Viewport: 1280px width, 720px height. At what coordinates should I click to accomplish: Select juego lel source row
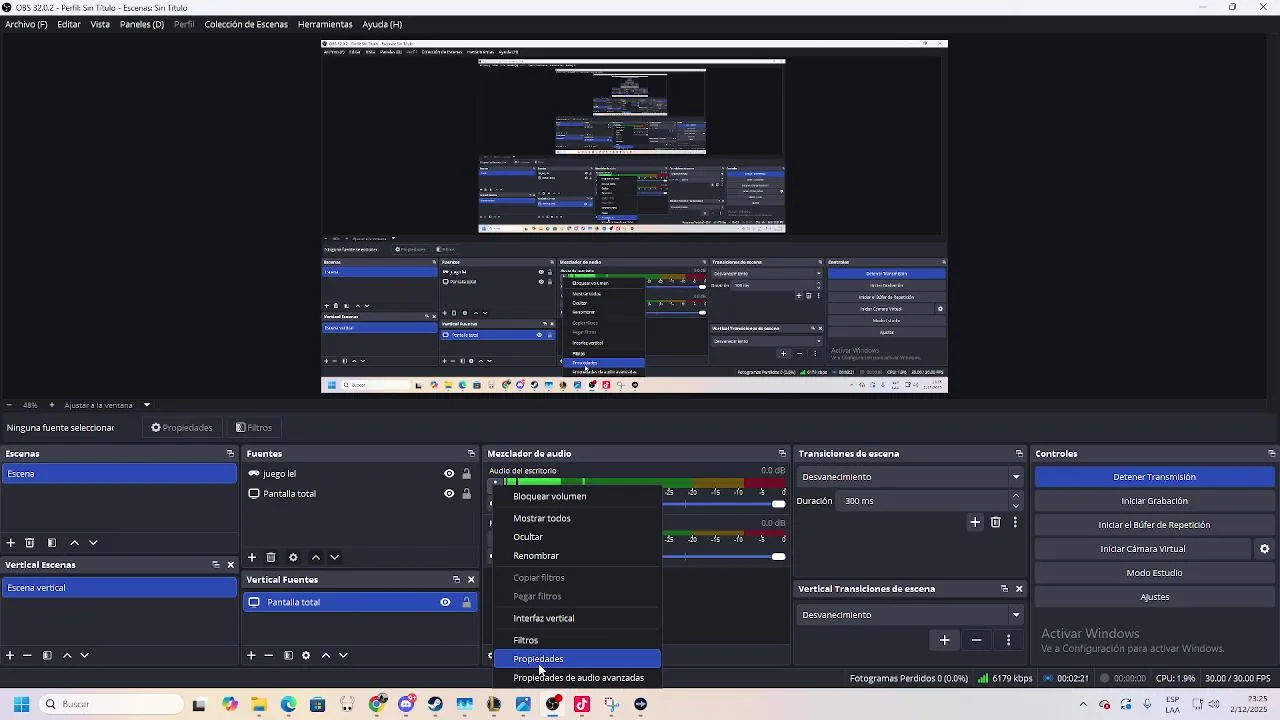click(360, 474)
